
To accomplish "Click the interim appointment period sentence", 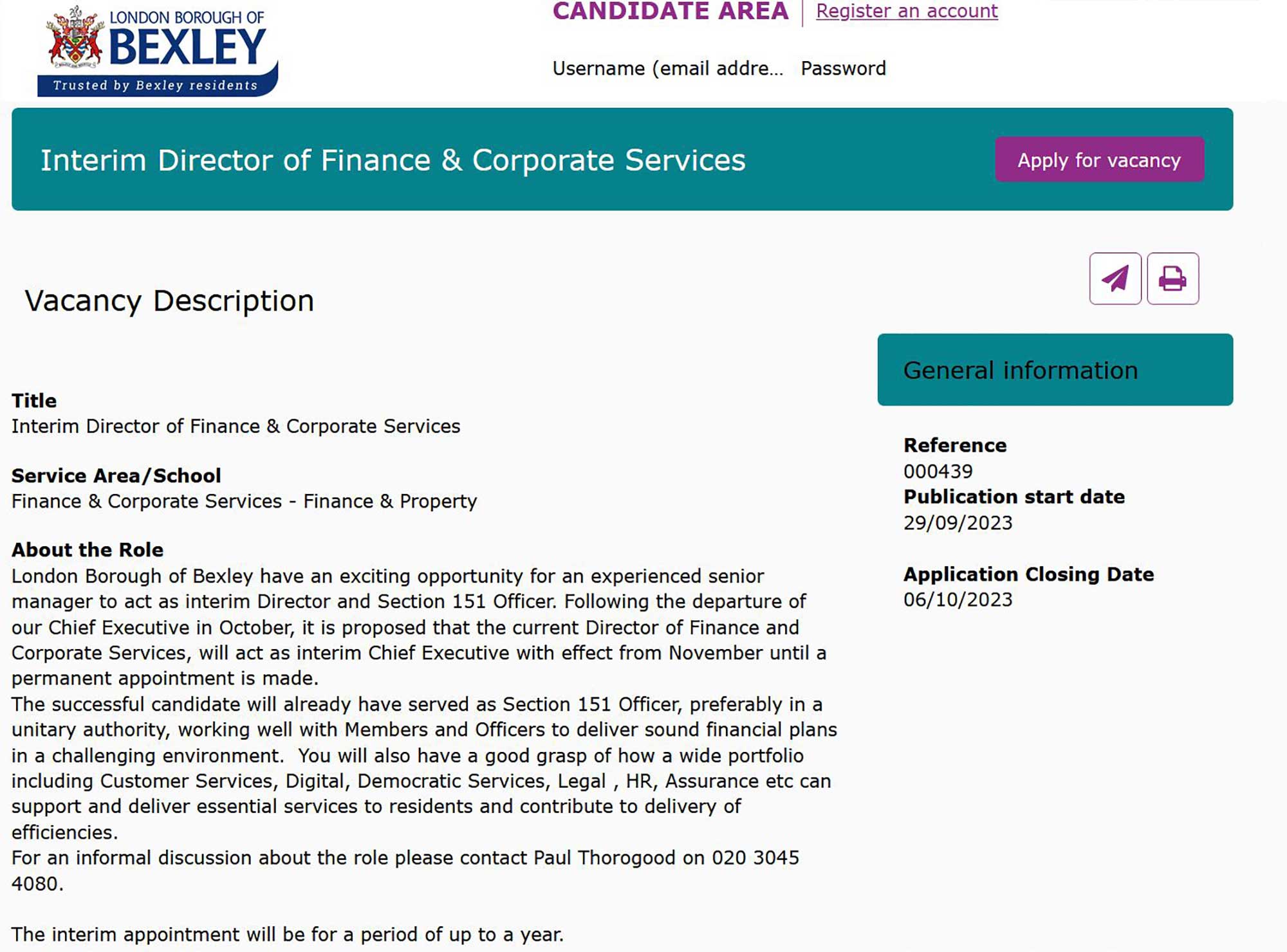I will coord(287,934).
